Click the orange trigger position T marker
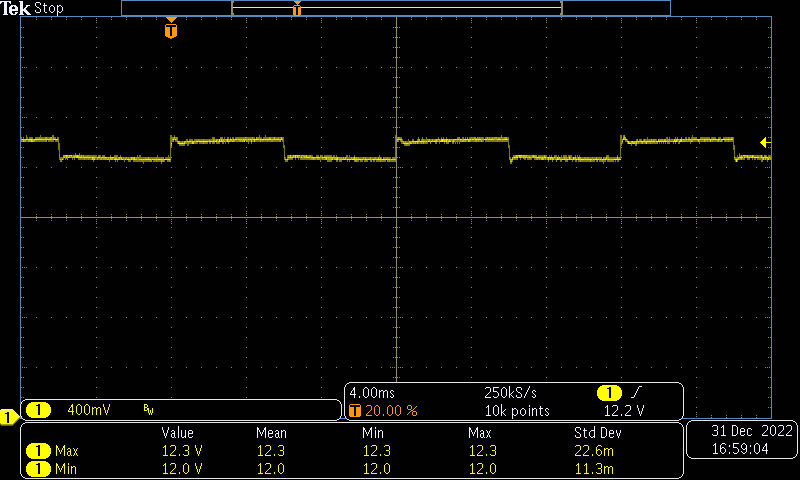 tap(171, 30)
